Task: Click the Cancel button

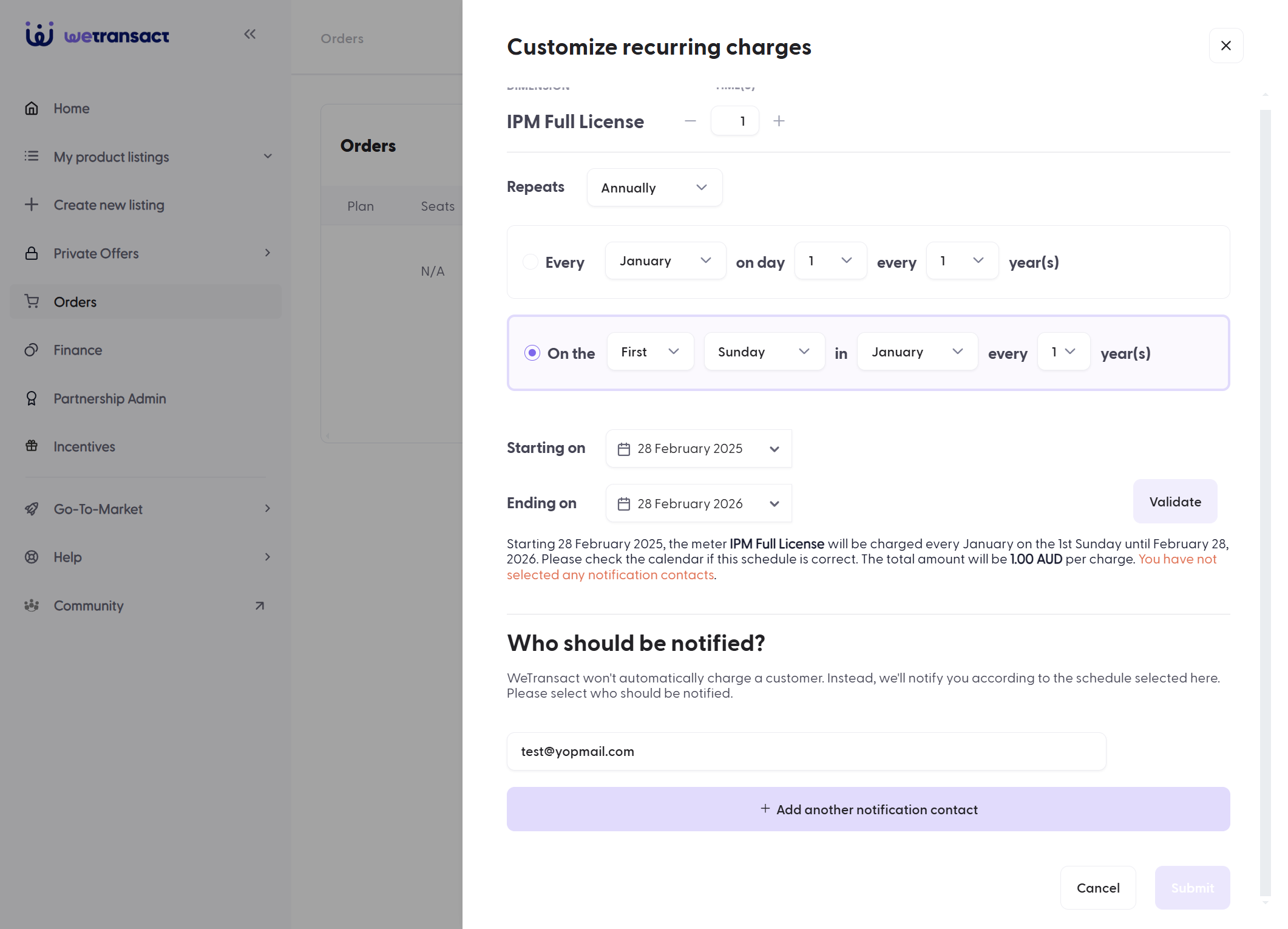Action: (x=1098, y=888)
